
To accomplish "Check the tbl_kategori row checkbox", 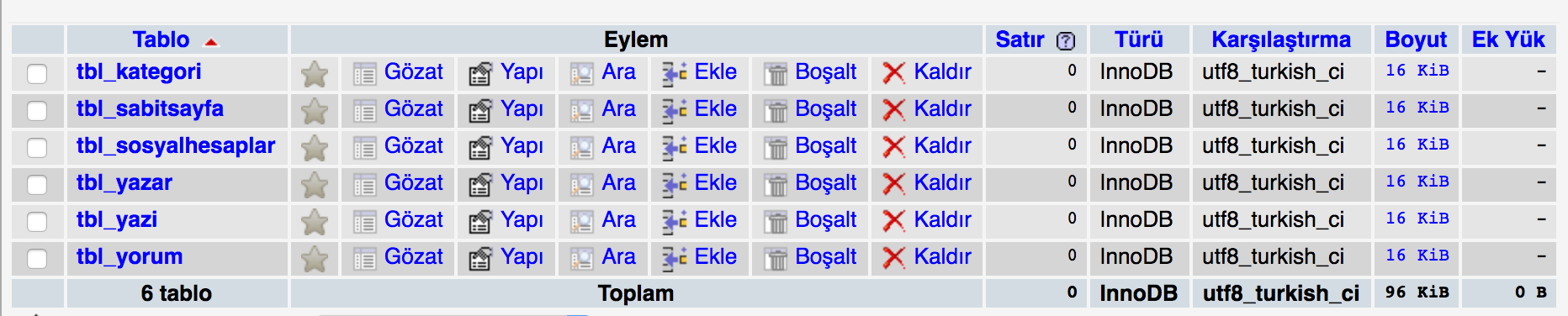I will (37, 74).
